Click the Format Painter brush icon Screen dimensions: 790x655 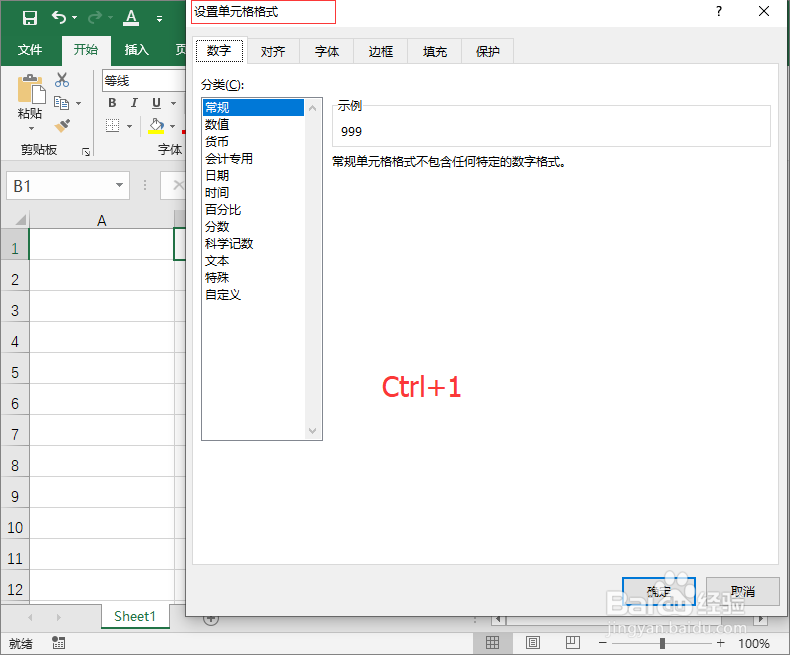pos(62,125)
